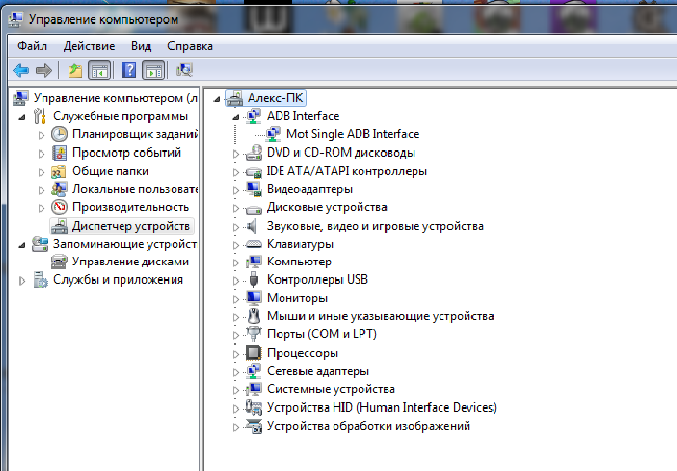This screenshot has width=677, height=471.
Task: Click the Контроллеры USB plug icon
Action: (254, 279)
